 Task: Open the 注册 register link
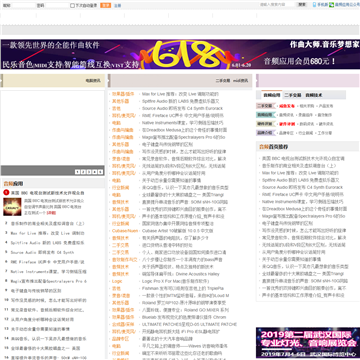pyautogui.click(x=117, y=6)
